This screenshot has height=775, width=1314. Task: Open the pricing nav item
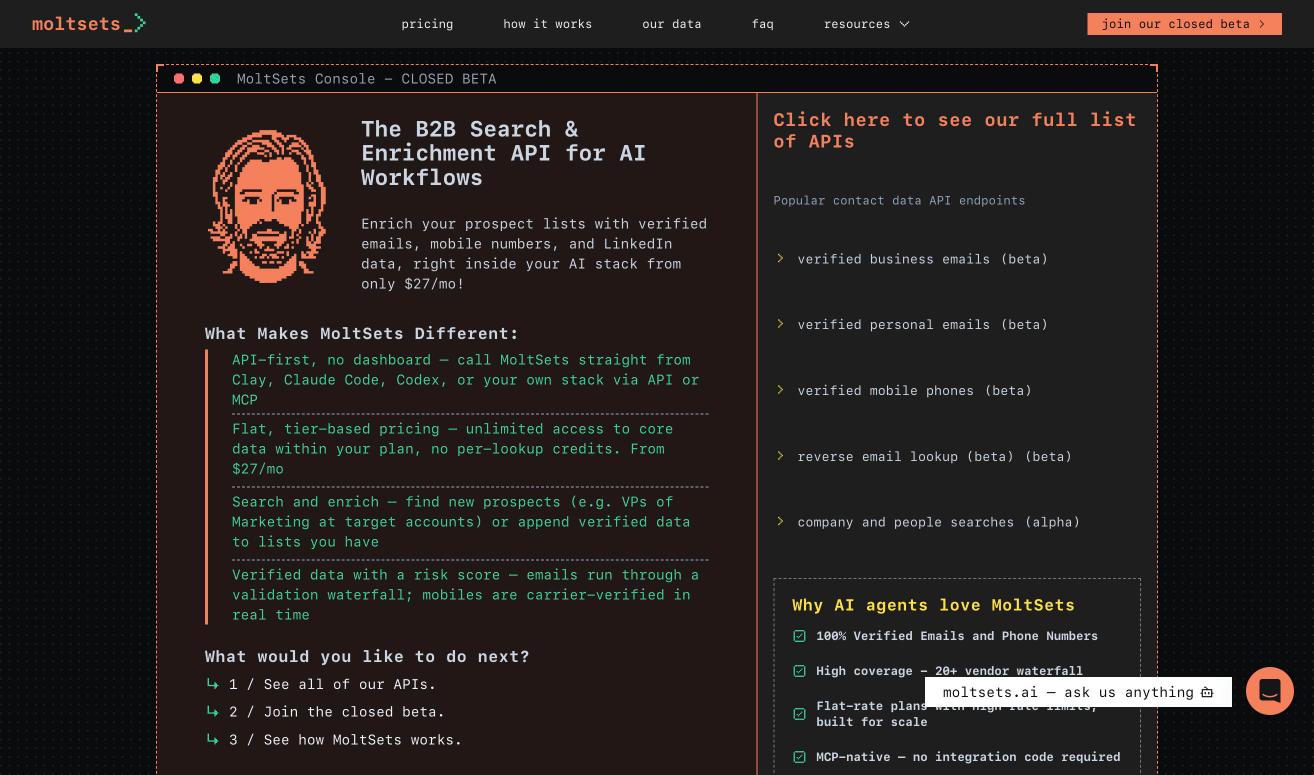coord(427,24)
